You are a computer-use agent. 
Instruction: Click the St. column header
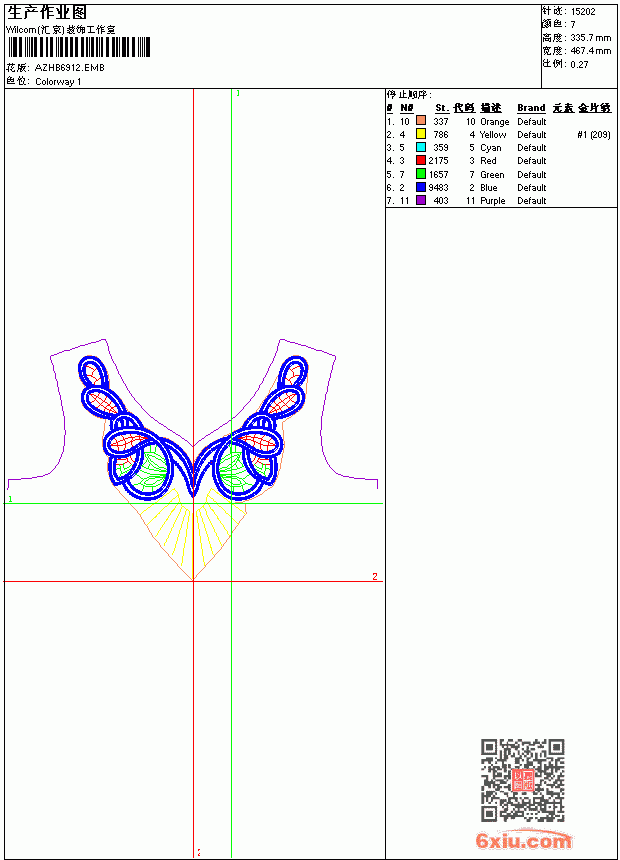pos(442,108)
